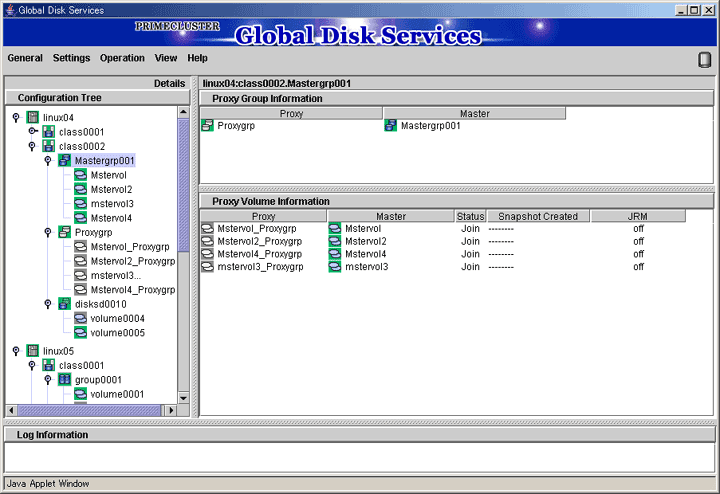This screenshot has height=494, width=720.
Task: Click the volume0004 volume icon
Action: (80, 318)
